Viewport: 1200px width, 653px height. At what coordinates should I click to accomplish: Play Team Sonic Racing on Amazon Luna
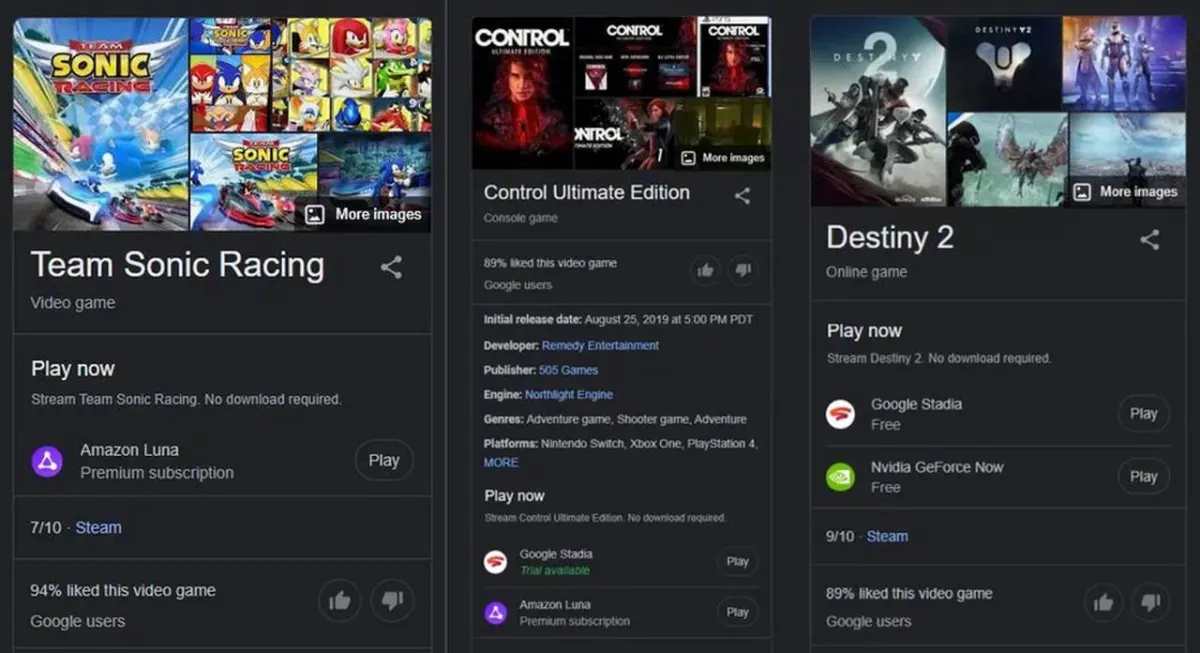[384, 461]
